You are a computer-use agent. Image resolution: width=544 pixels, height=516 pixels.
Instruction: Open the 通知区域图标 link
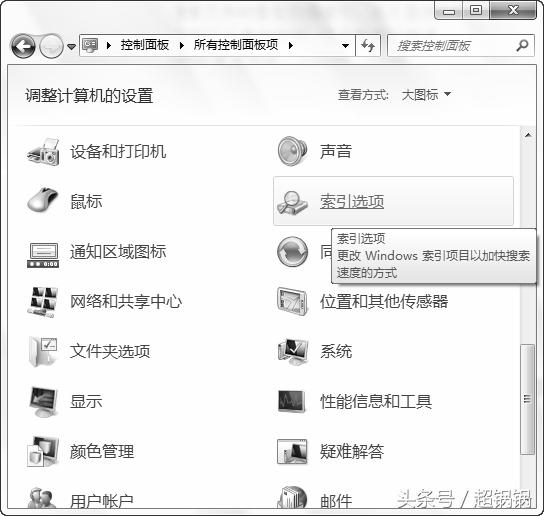click(x=118, y=252)
